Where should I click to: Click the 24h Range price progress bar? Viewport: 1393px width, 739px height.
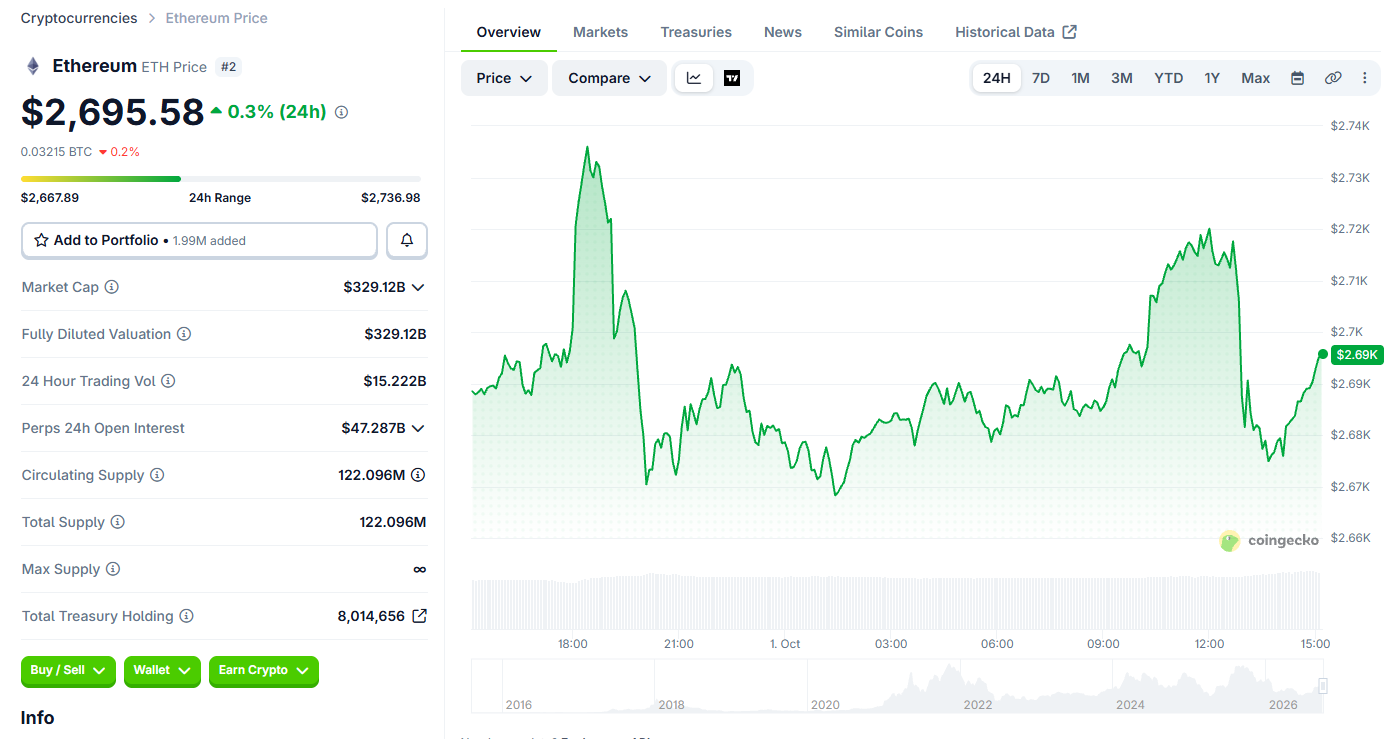coord(221,179)
